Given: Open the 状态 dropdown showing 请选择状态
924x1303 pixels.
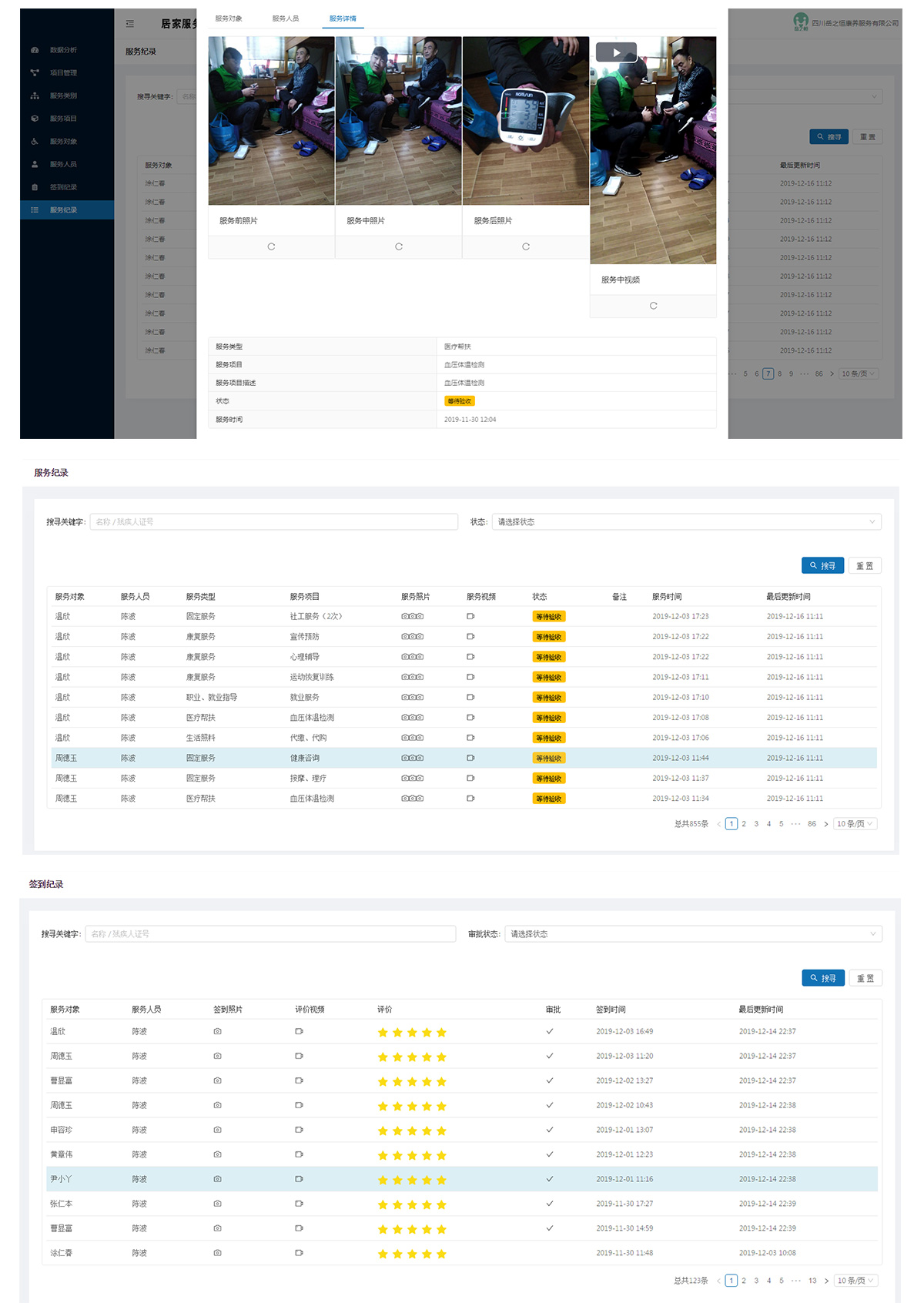Looking at the screenshot, I should [686, 522].
